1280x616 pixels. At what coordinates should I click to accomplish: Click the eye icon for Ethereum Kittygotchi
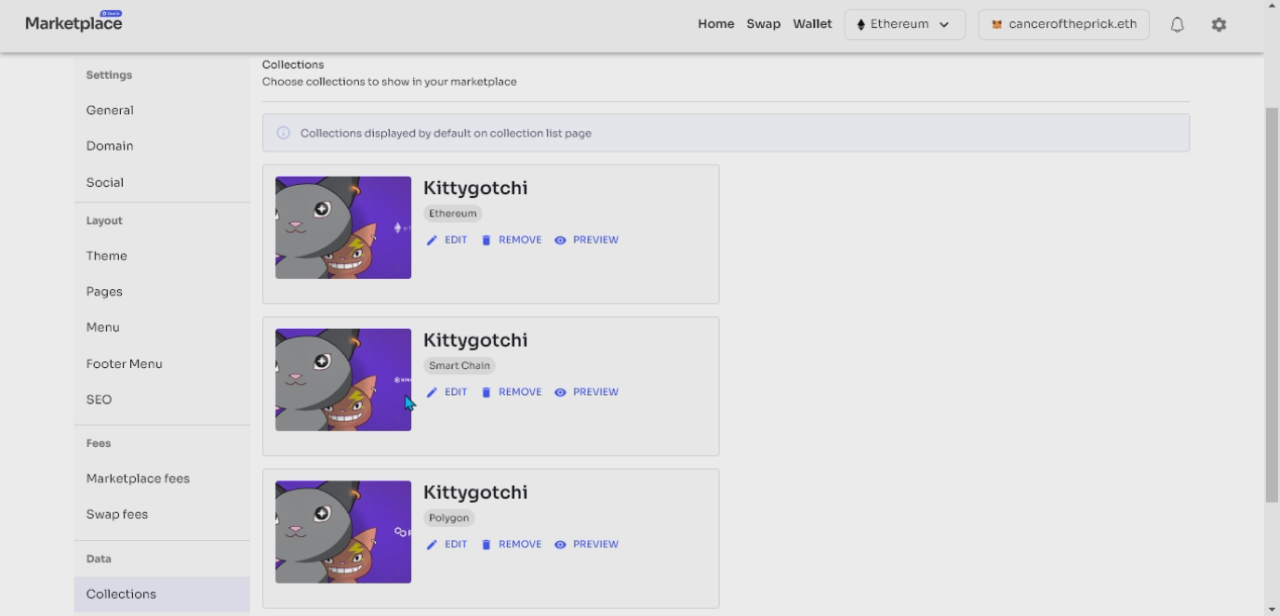coord(560,240)
